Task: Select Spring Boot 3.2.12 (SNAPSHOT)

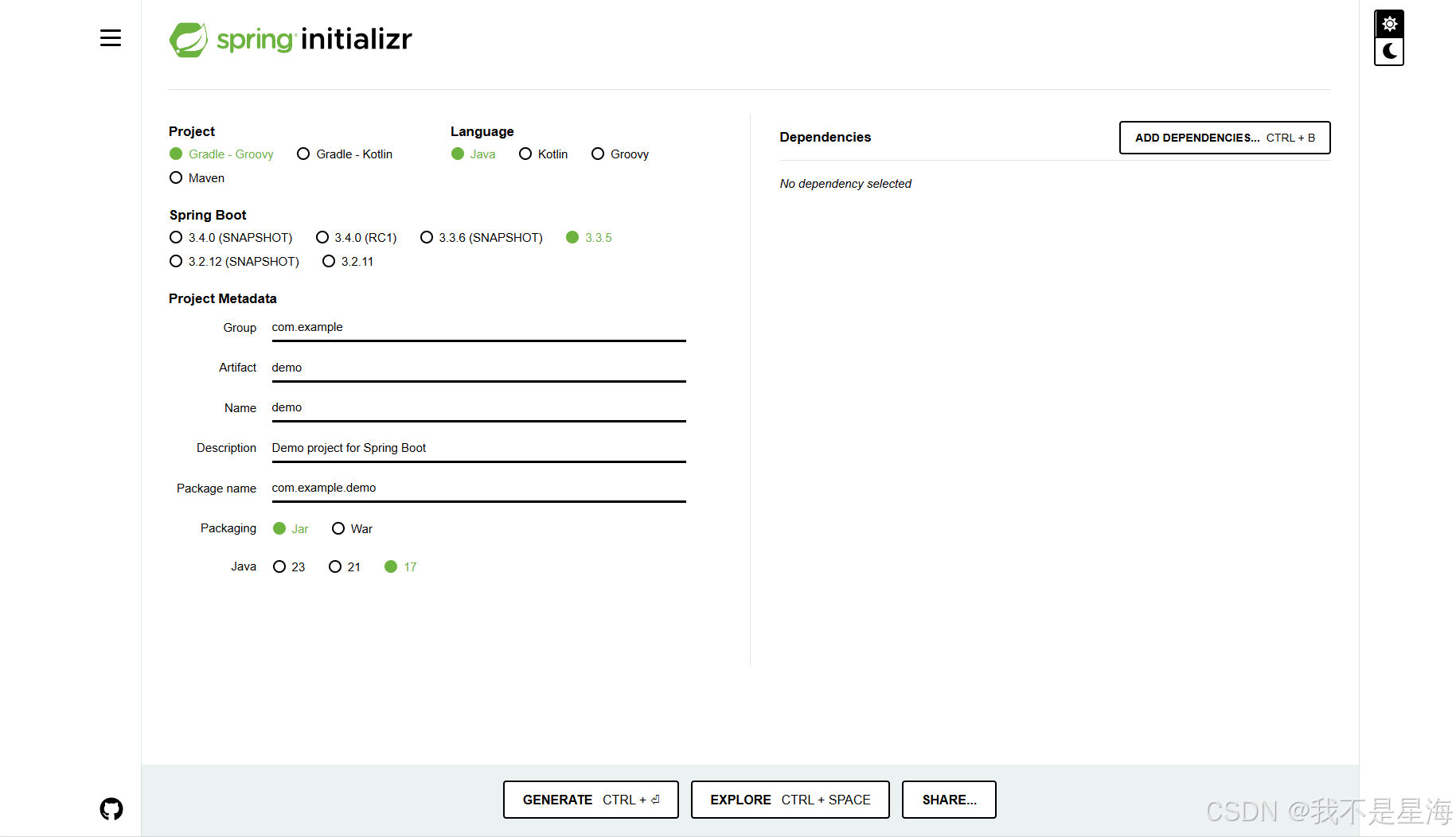Action: tap(234, 262)
